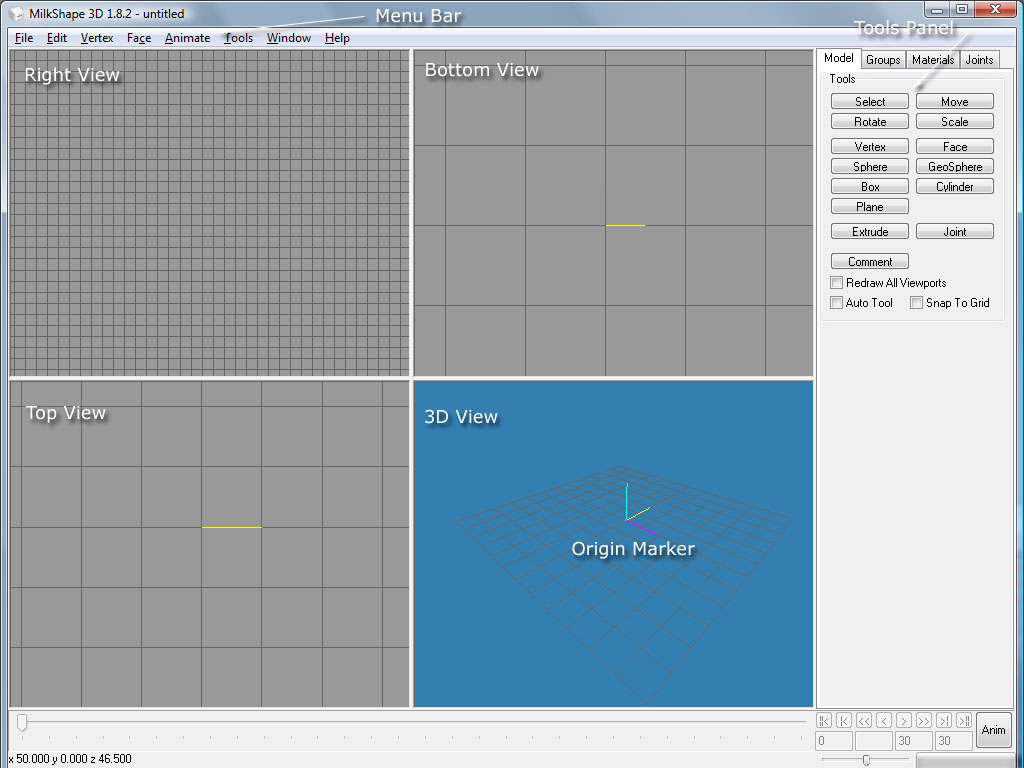
Task: Activate the Rotate tool button
Action: [x=870, y=121]
